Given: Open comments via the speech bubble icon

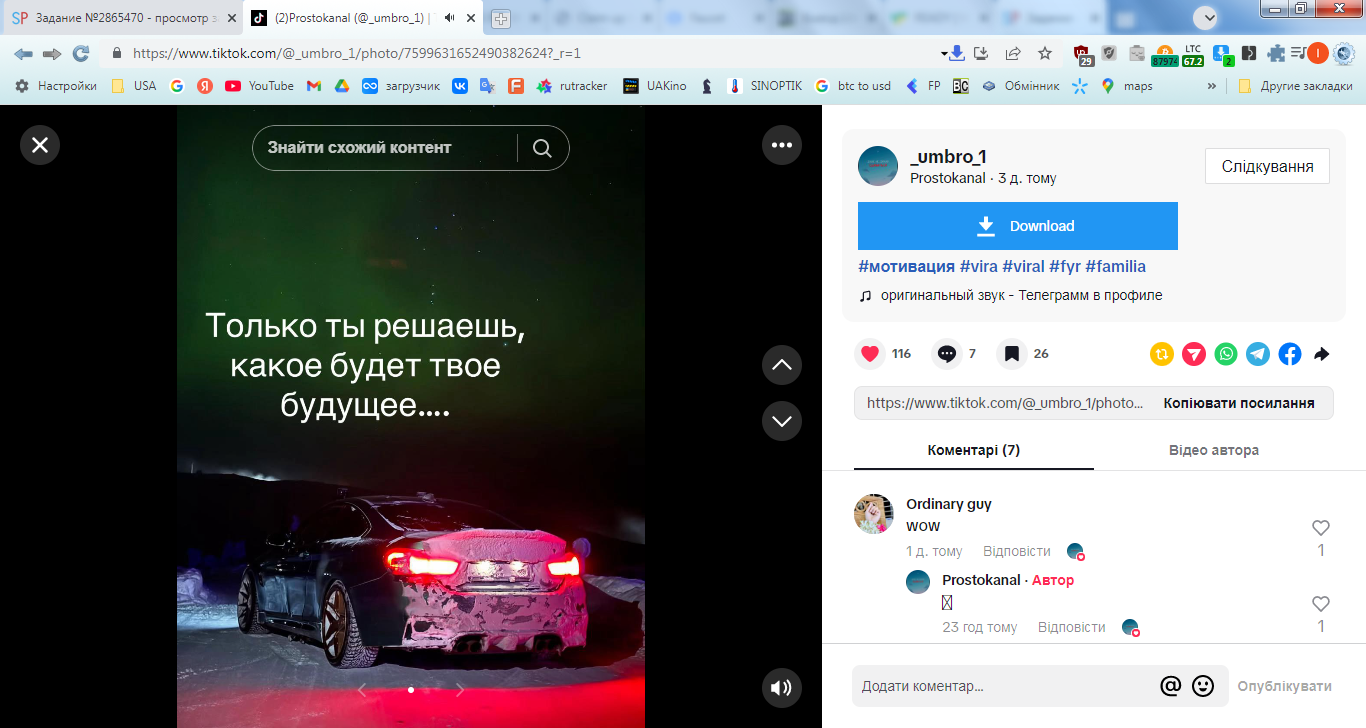Looking at the screenshot, I should 947,353.
